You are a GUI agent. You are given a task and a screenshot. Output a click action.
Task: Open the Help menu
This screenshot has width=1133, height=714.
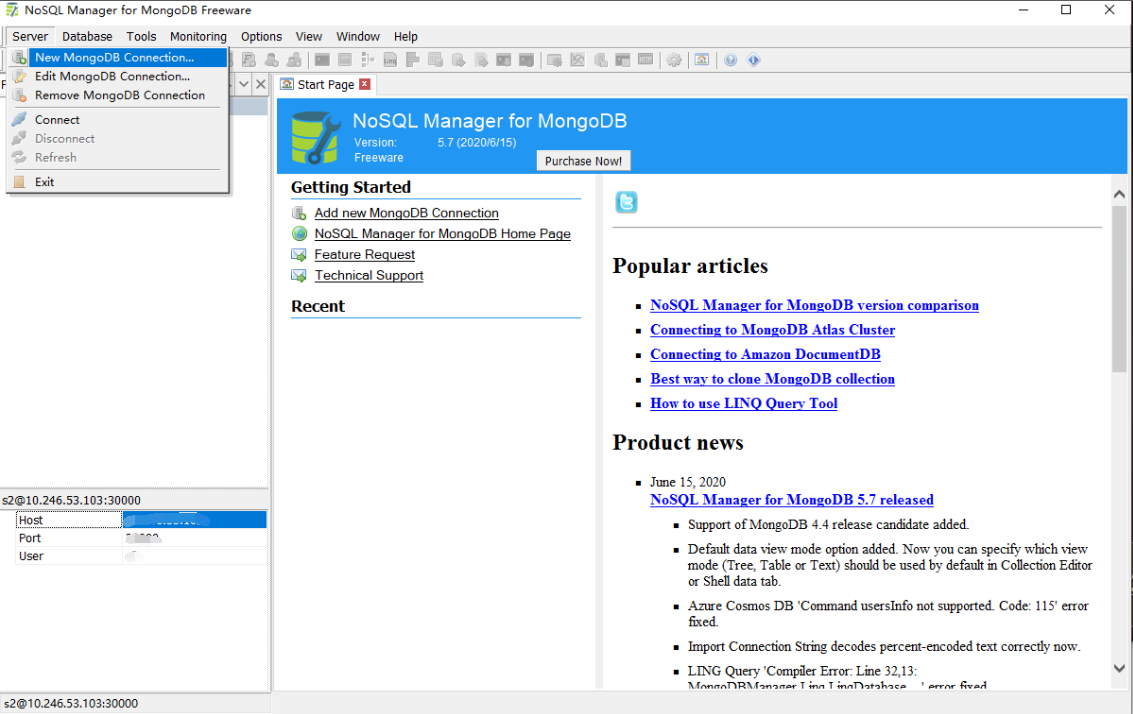[405, 36]
